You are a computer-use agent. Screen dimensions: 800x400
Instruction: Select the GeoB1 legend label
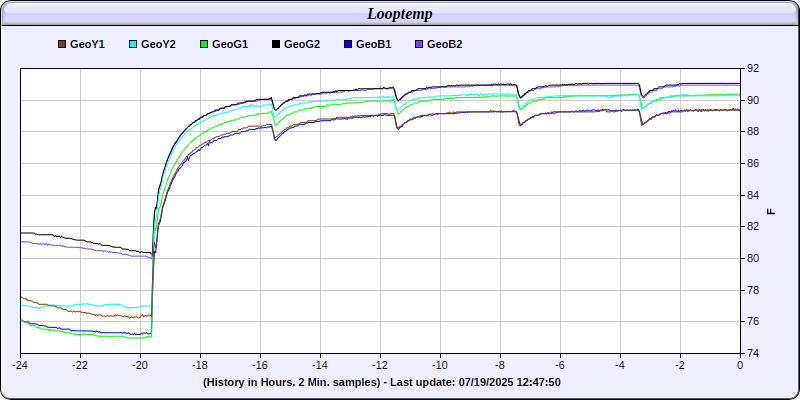pyautogui.click(x=373, y=44)
